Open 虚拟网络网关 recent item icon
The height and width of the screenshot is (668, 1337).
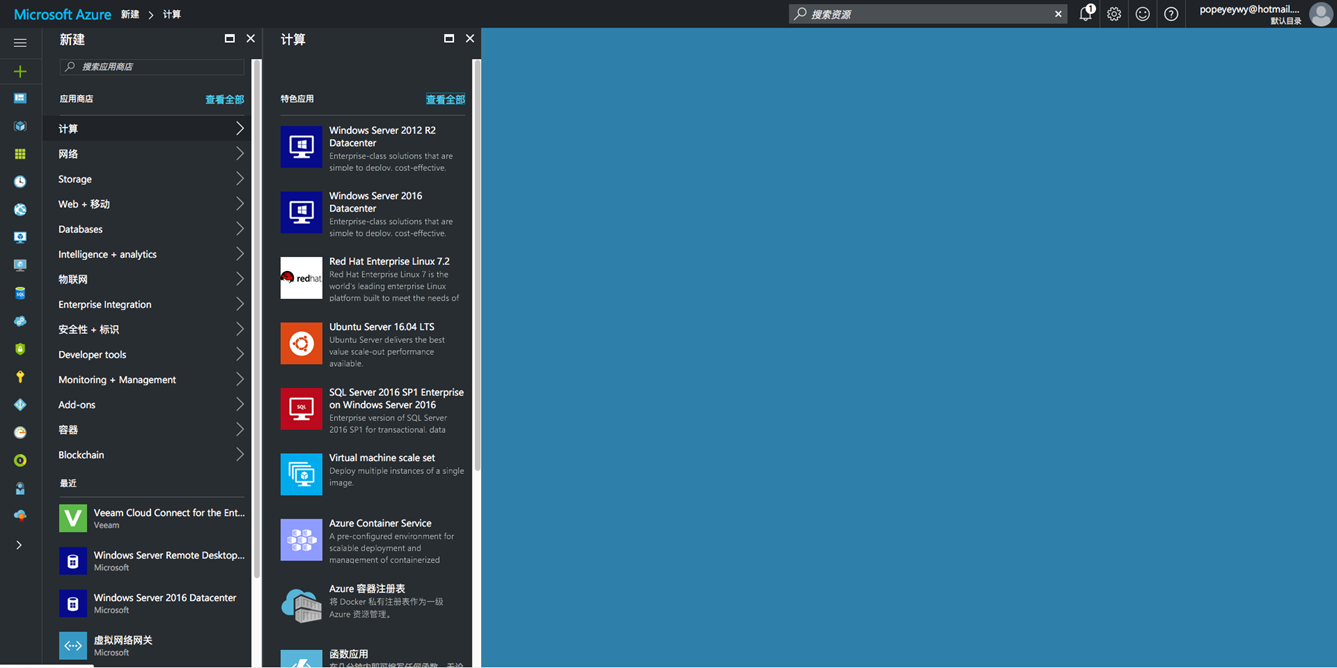[x=73, y=646]
